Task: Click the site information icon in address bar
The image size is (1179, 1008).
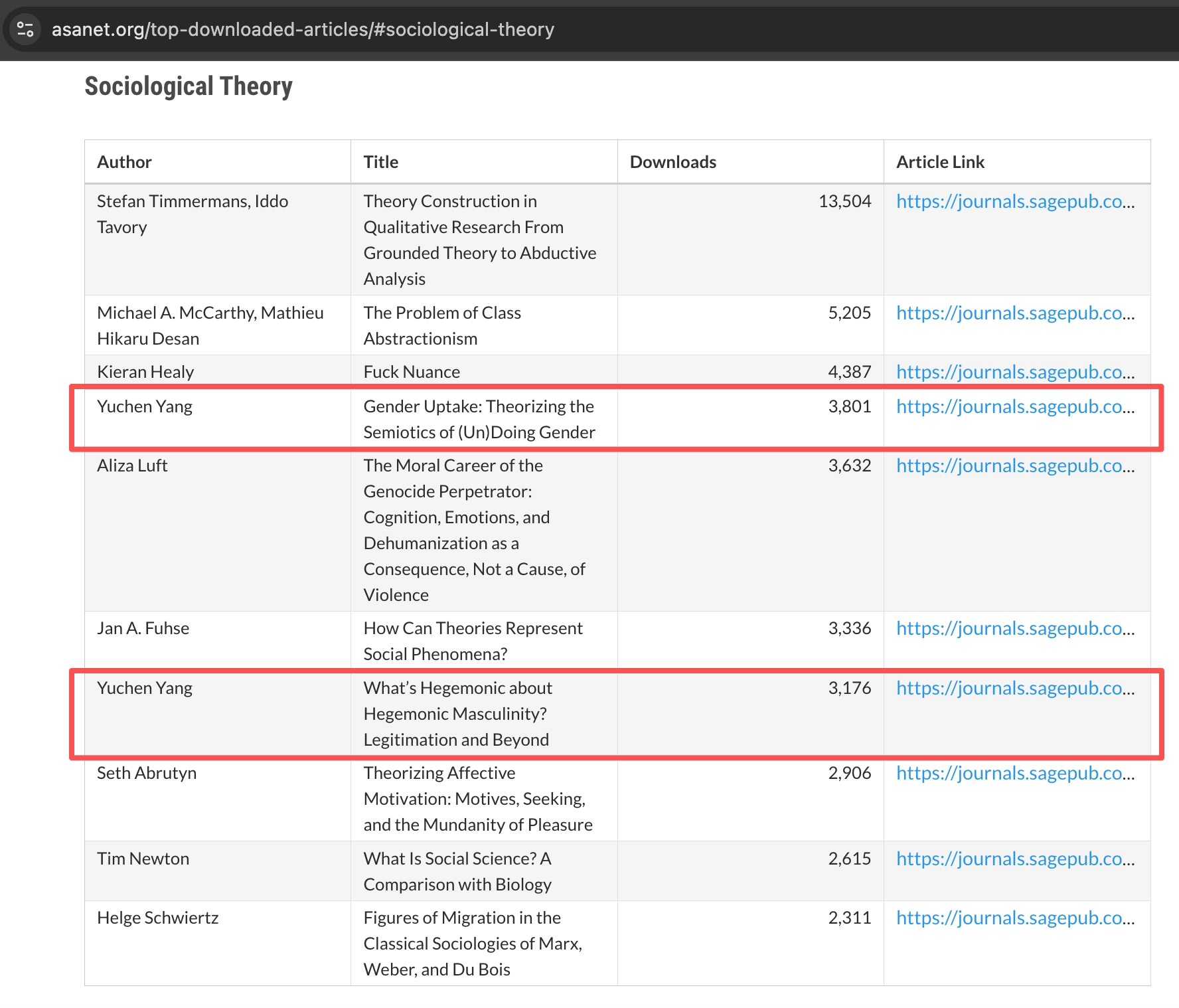Action: (x=25, y=29)
